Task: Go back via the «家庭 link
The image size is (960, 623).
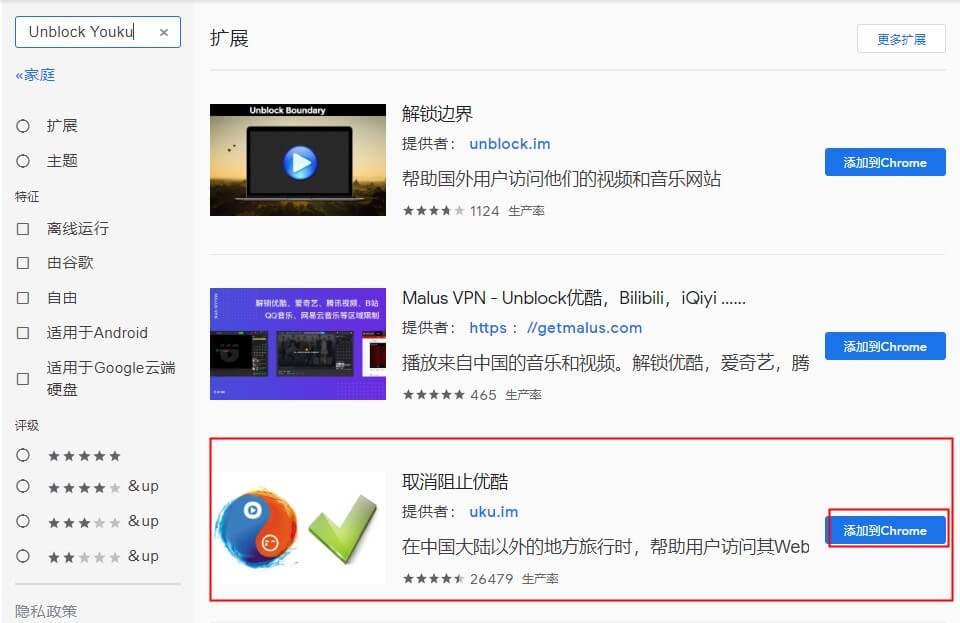Action: (x=35, y=75)
